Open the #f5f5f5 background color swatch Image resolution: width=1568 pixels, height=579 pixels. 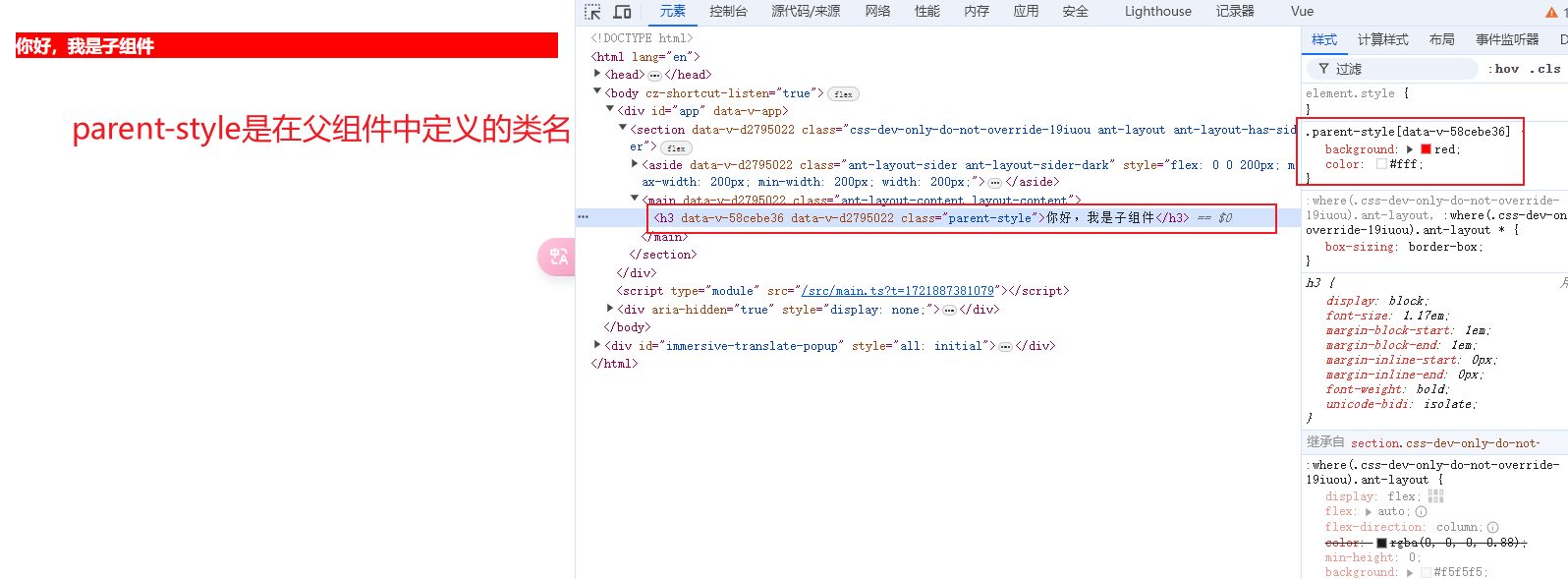tap(1426, 572)
